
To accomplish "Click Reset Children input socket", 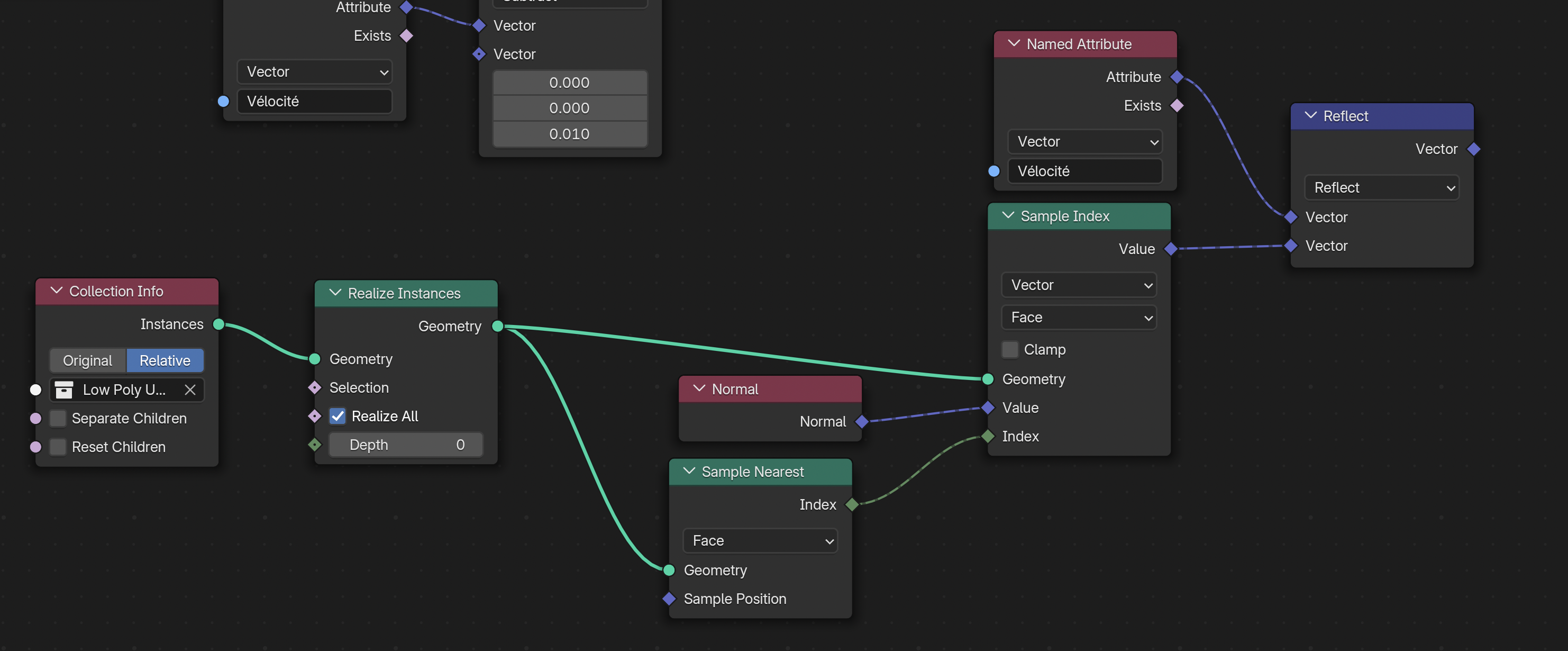I will point(36,447).
